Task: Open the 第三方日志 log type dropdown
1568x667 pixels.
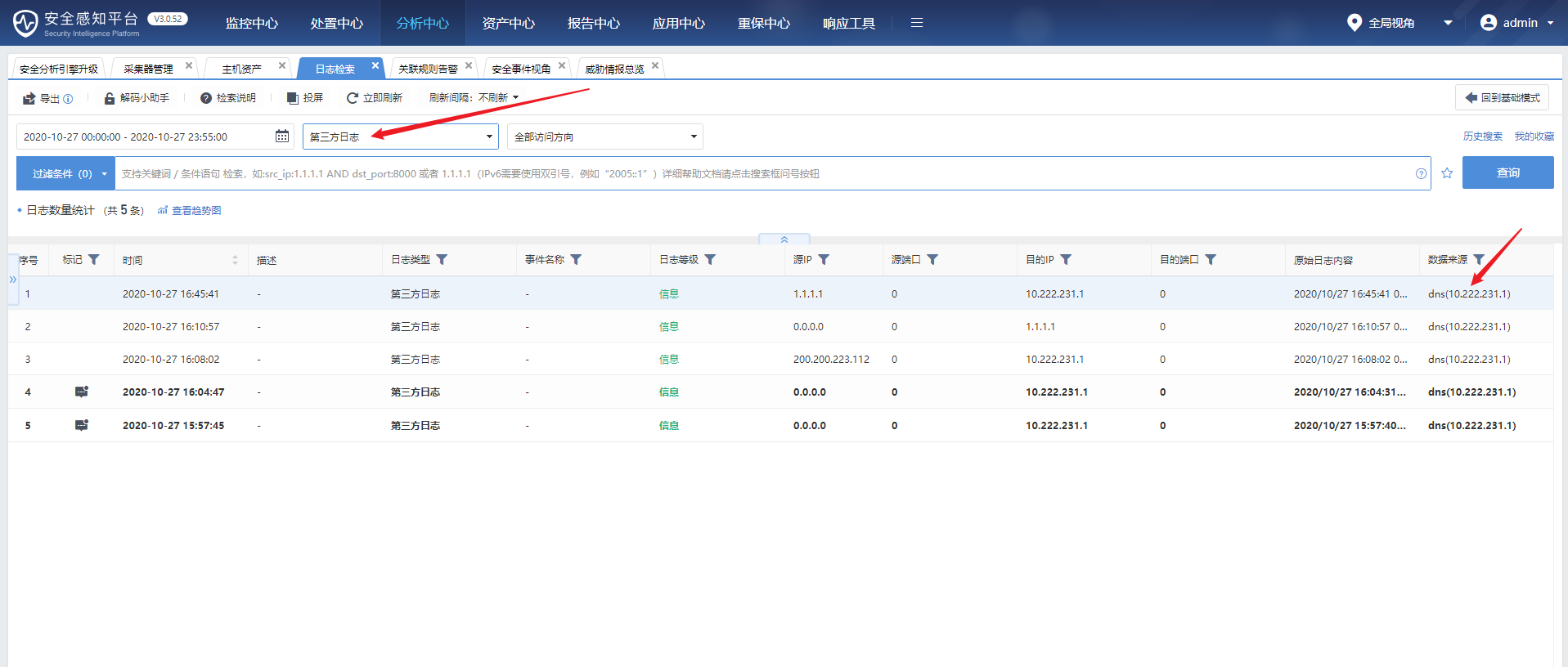Action: tap(400, 137)
